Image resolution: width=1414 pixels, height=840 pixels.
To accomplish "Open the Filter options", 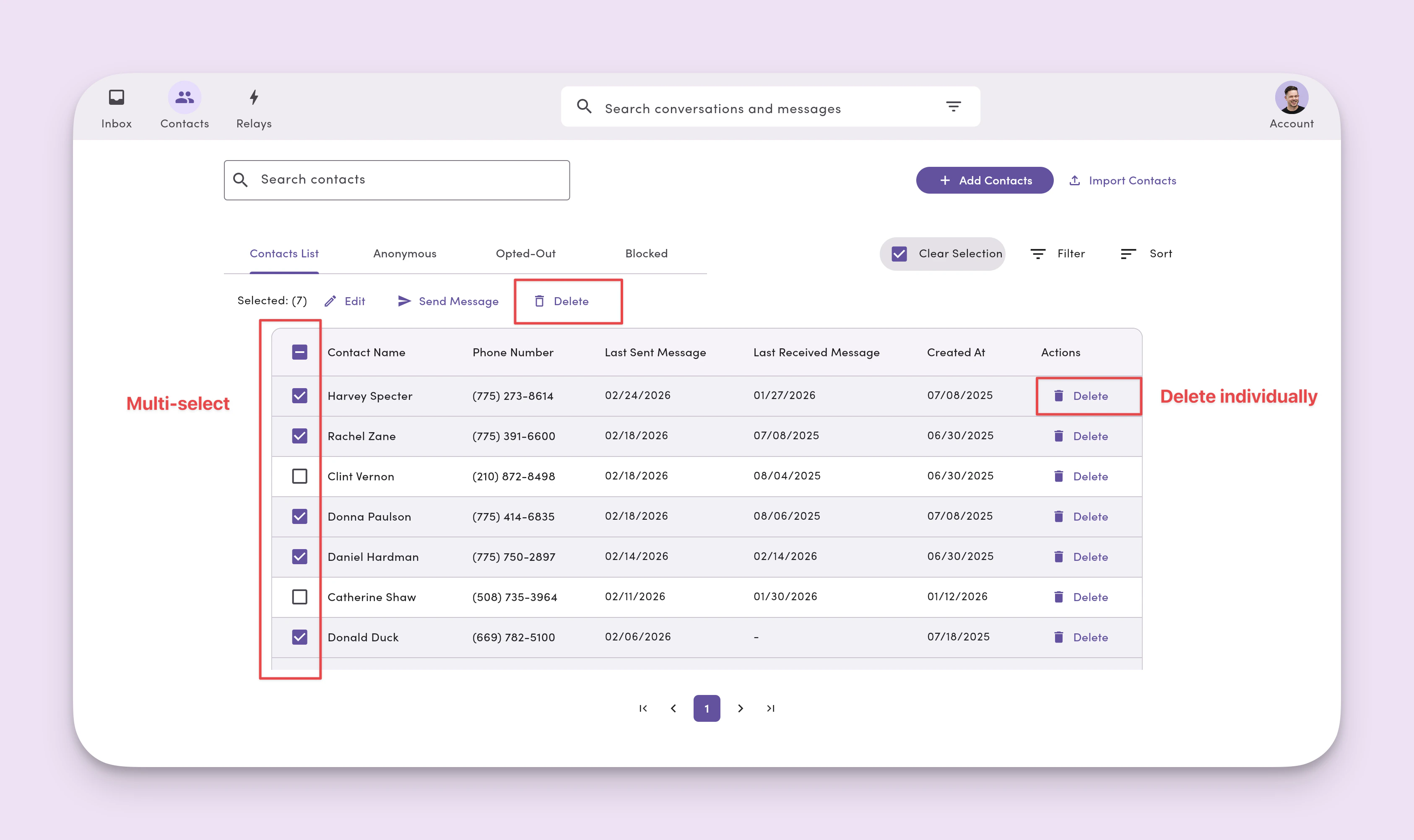I will 1057,254.
